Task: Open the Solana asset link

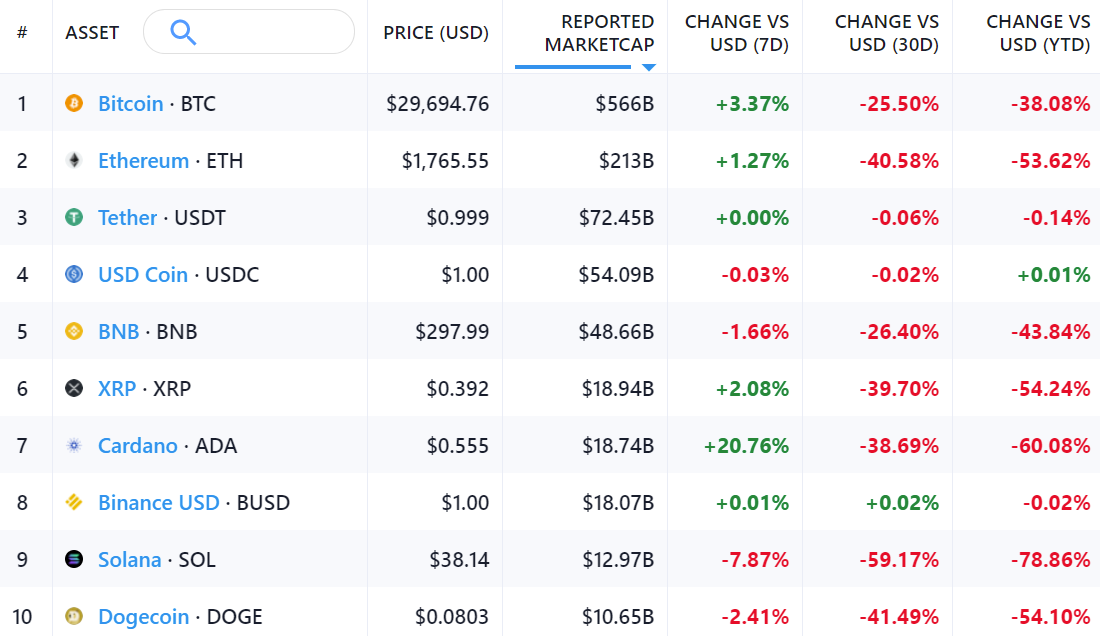Action: 129,559
